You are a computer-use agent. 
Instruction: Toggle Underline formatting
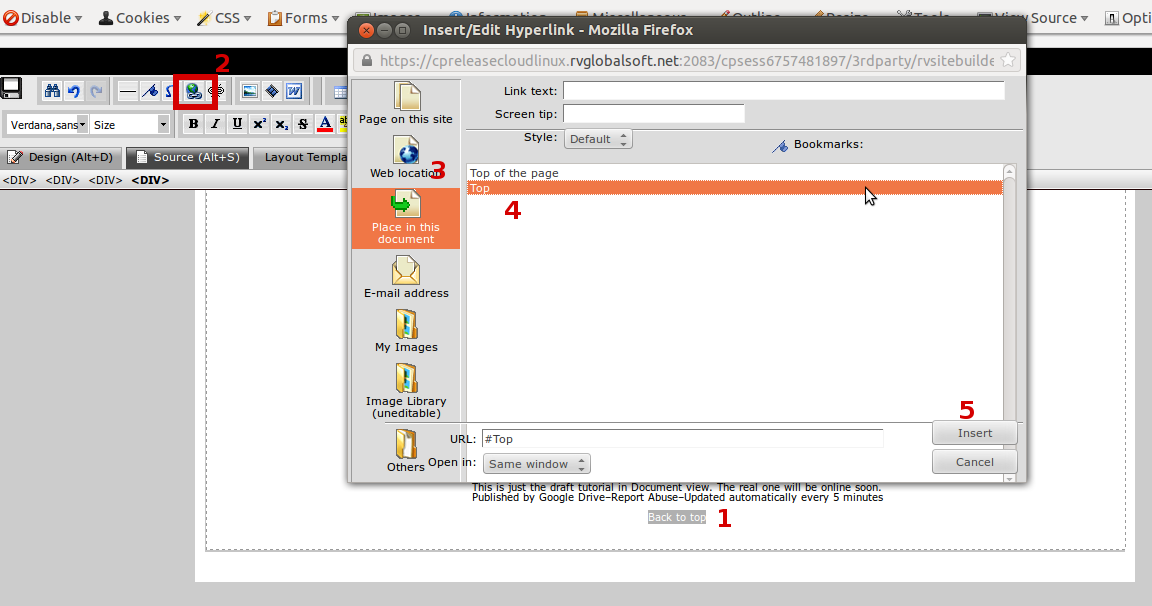[237, 124]
